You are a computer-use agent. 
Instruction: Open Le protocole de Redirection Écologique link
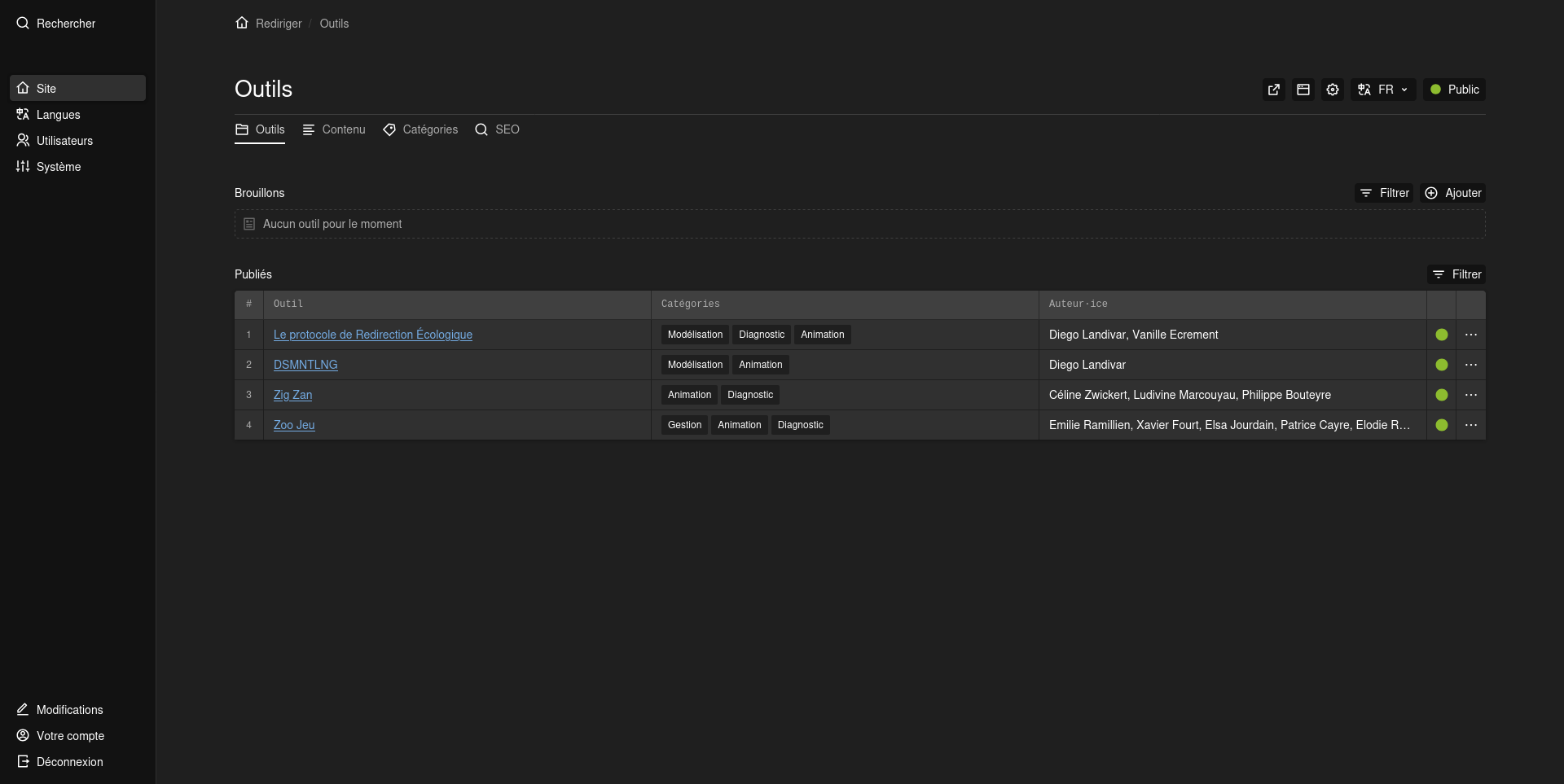[372, 335]
